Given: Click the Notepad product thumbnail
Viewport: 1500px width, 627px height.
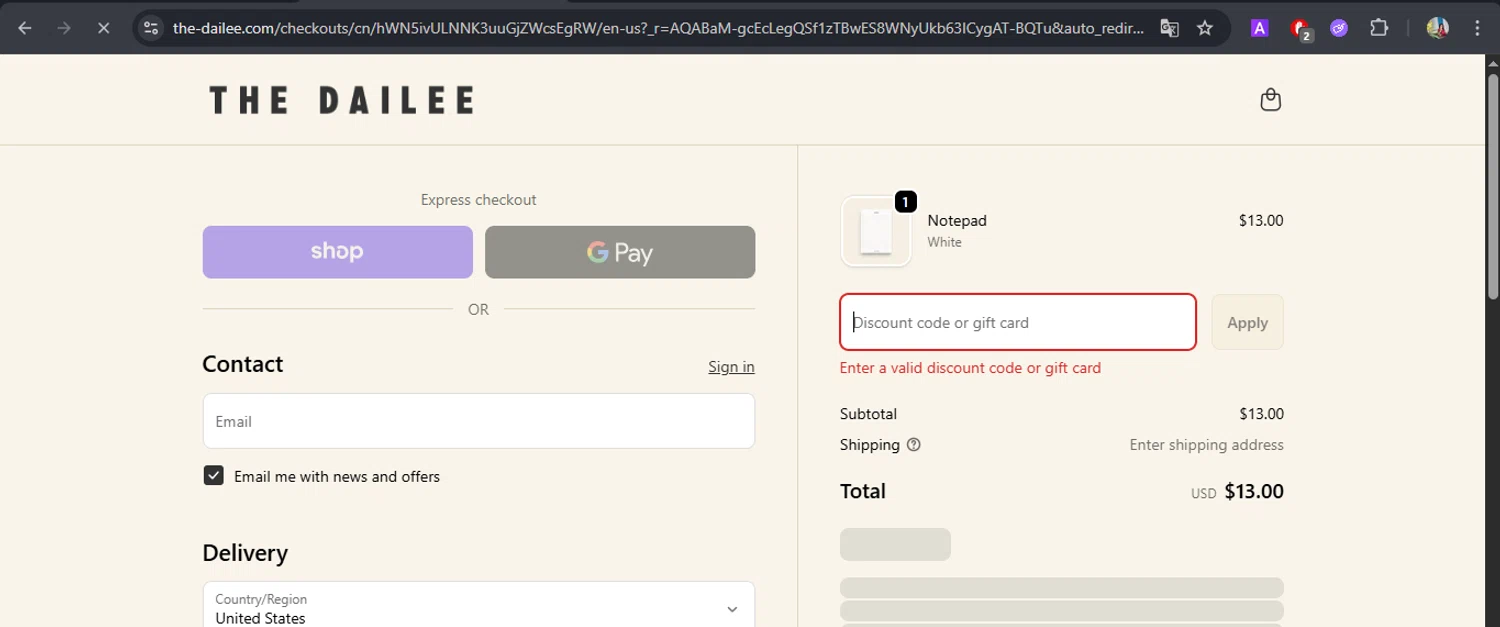Looking at the screenshot, I should coord(876,231).
